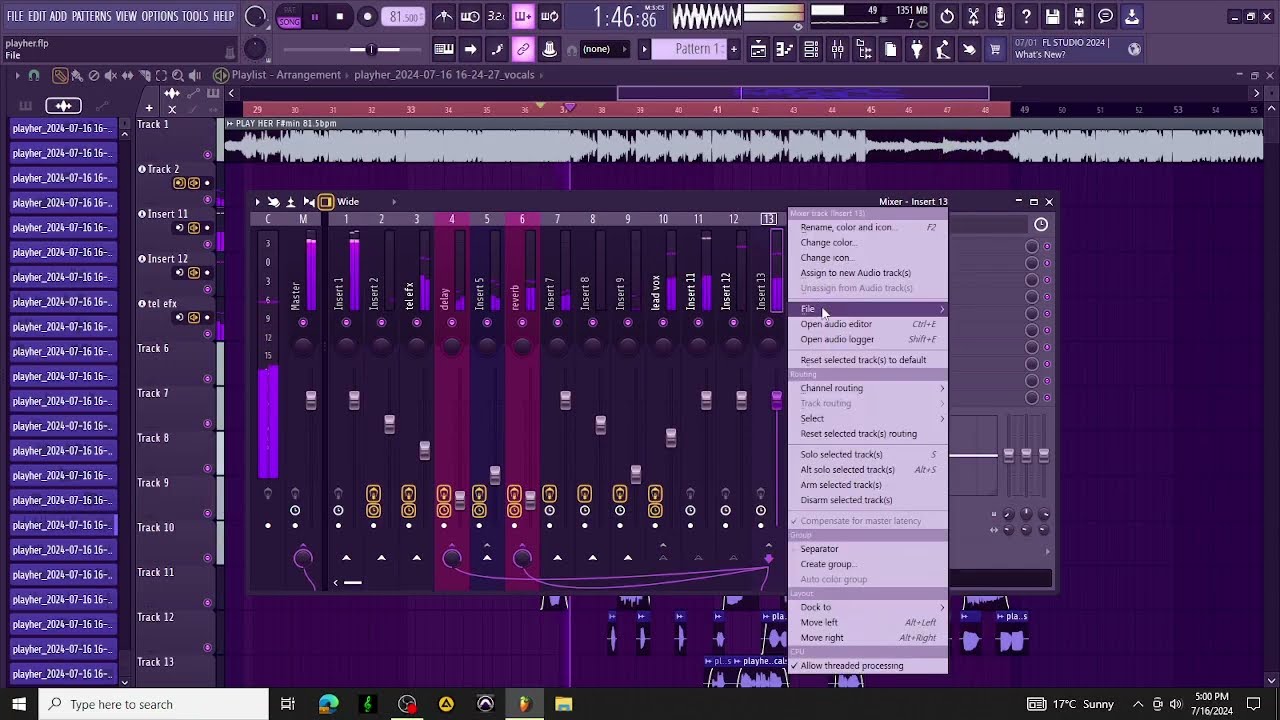Open the playlist view from the toolbar

tap(758, 49)
